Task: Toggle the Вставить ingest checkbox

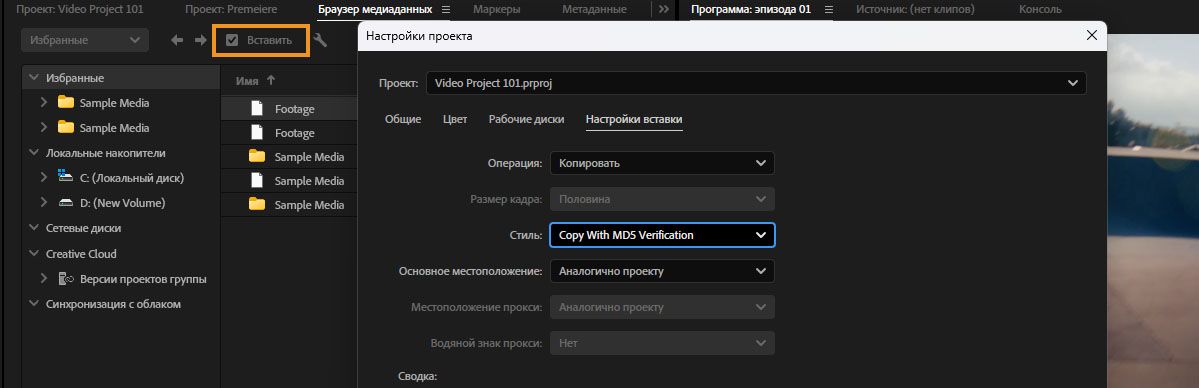Action: coord(232,41)
